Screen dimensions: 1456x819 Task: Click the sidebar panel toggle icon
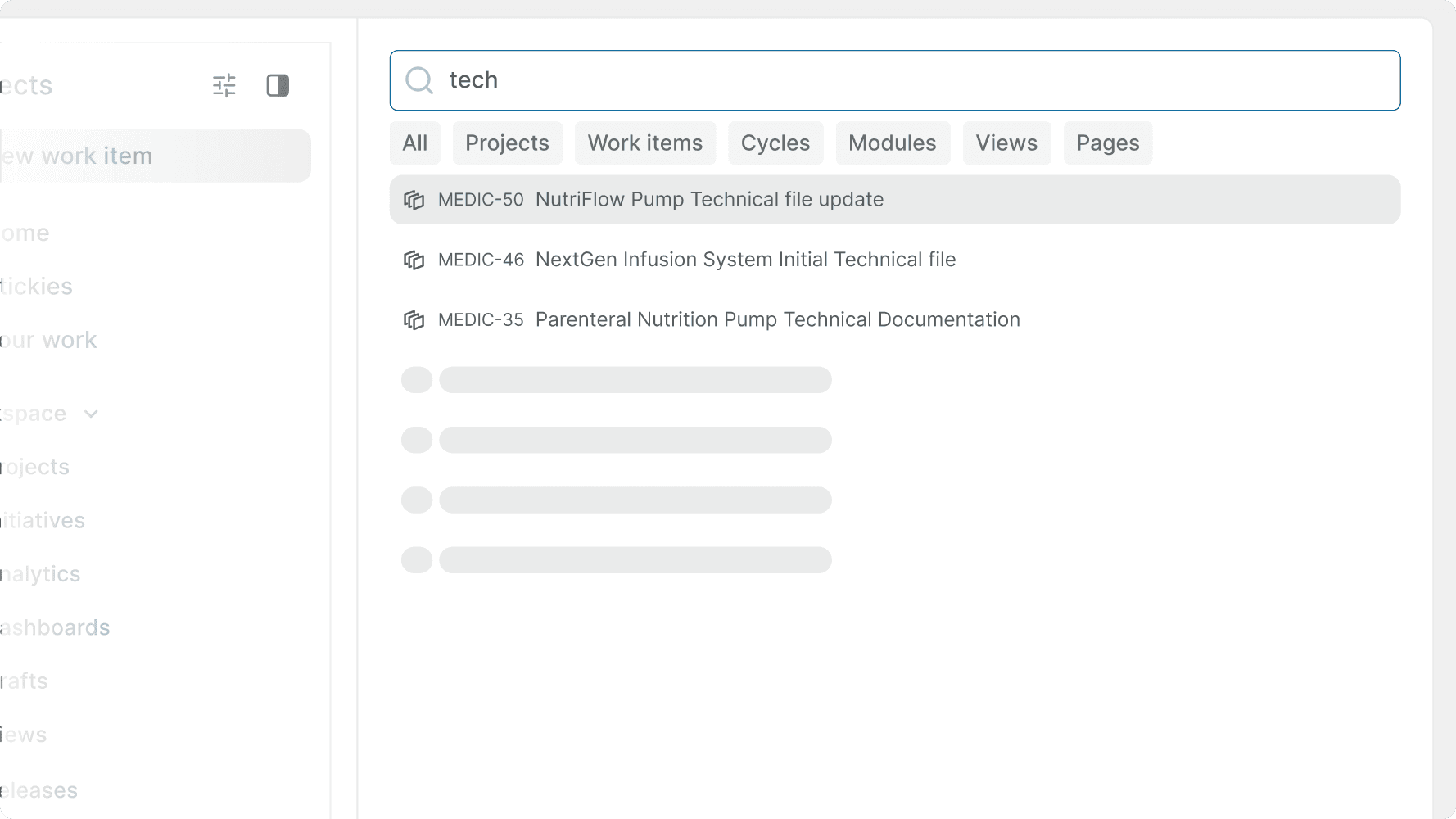click(278, 84)
